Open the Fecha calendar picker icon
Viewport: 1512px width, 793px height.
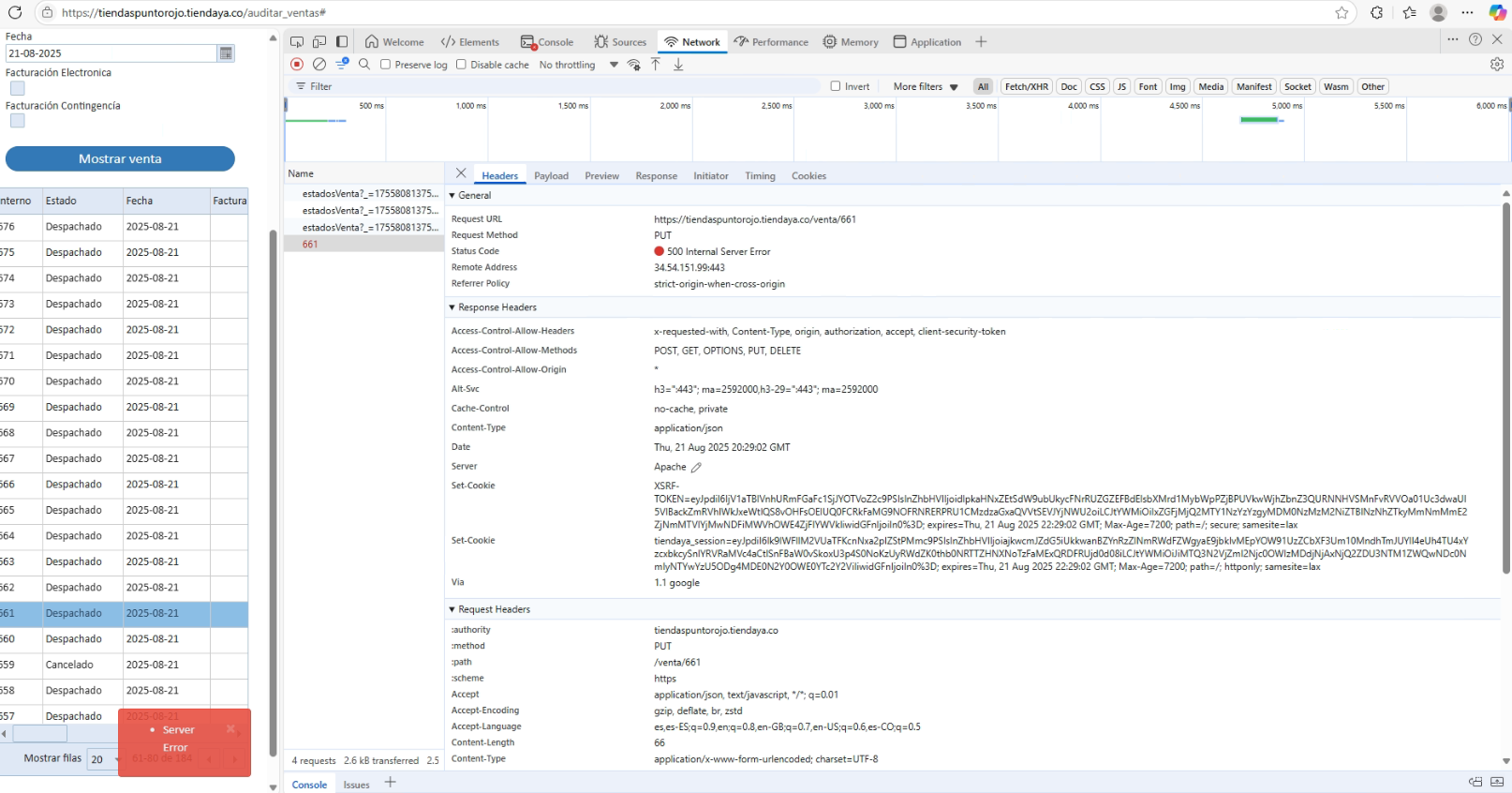click(x=226, y=53)
